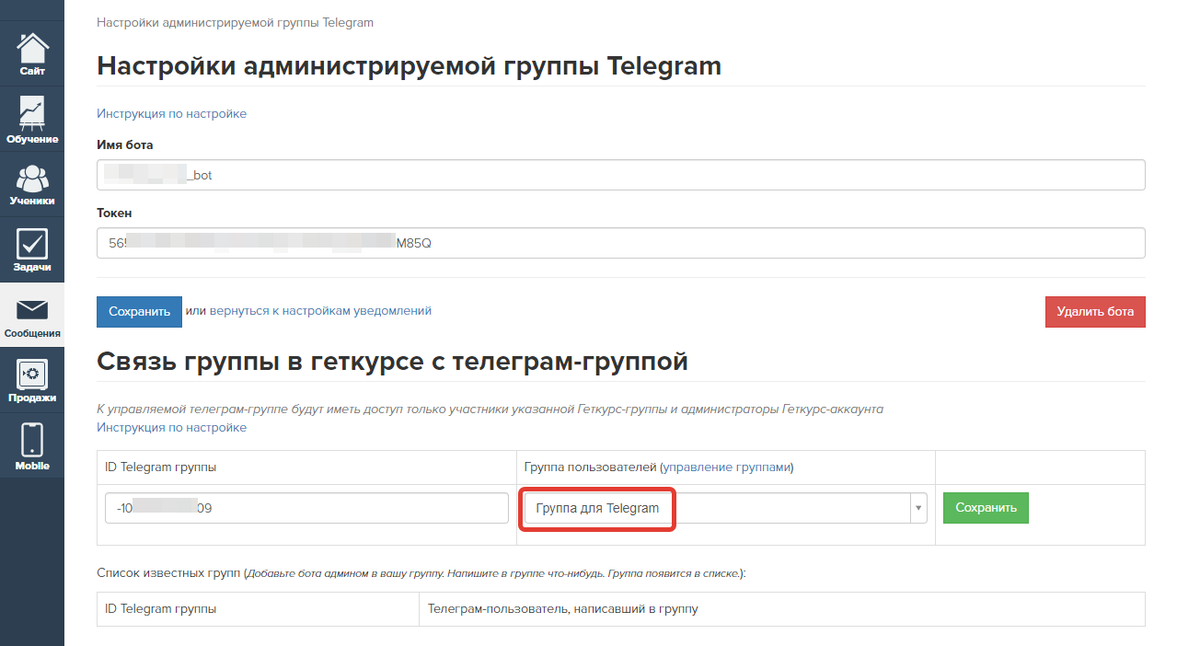Click the user group dropdown arrow
1200x646 pixels.
[x=918, y=508]
